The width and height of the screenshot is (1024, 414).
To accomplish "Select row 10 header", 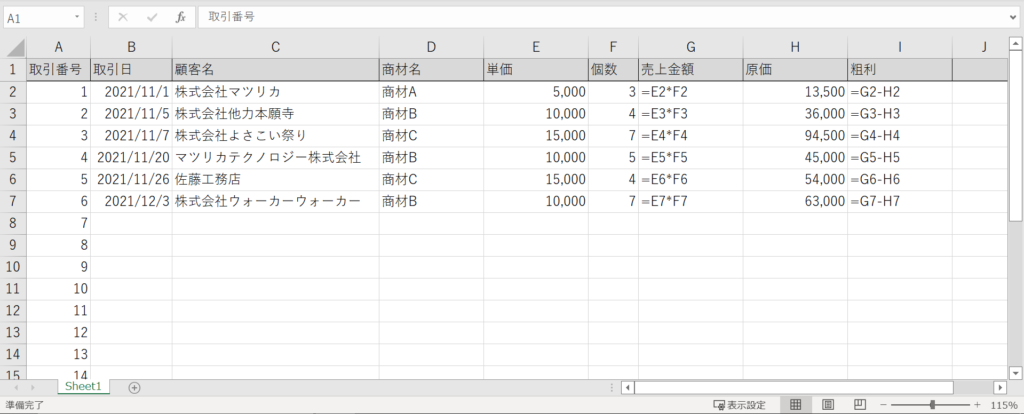I will pos(13,267).
